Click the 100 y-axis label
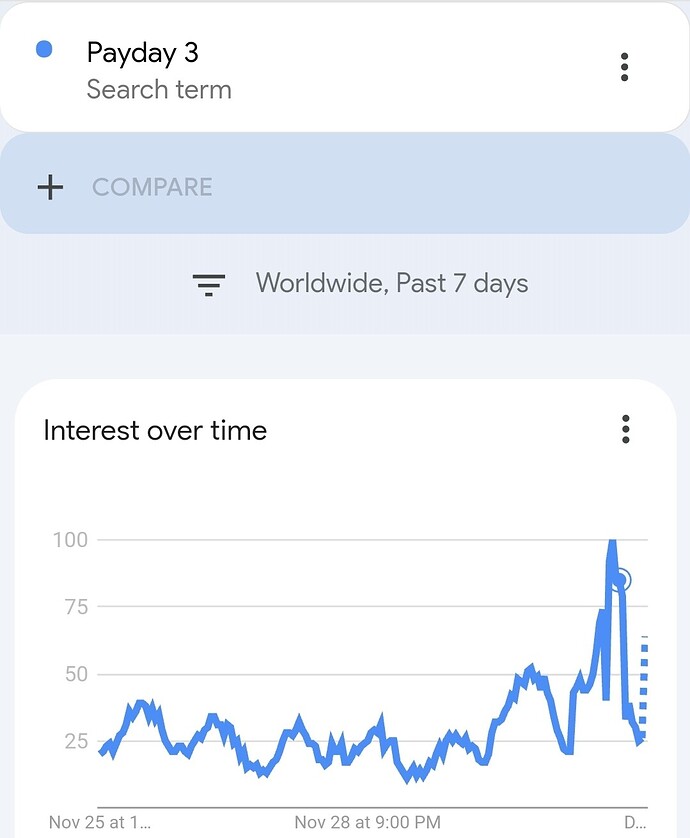The width and height of the screenshot is (690, 838). [x=70, y=540]
